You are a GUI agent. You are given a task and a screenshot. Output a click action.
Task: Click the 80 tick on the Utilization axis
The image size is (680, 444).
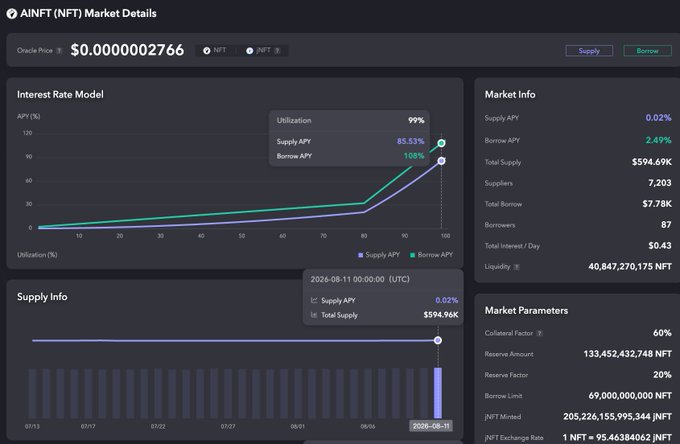(364, 236)
